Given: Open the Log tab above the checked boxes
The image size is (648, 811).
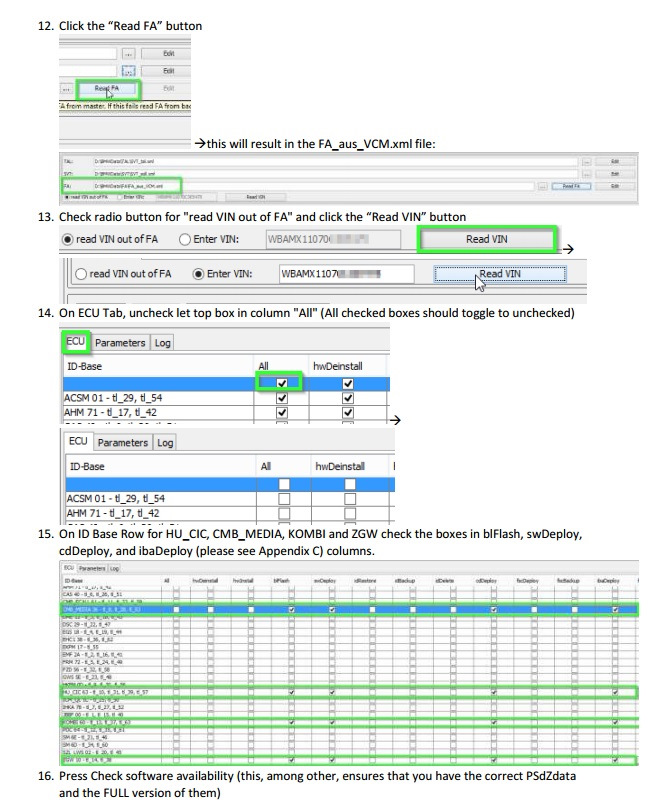Looking at the screenshot, I should [x=162, y=343].
